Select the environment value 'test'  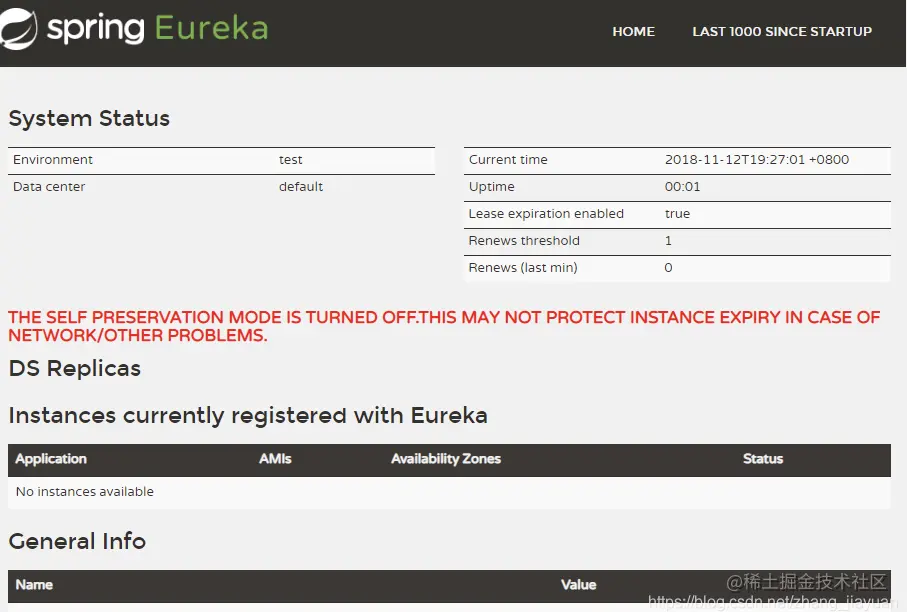pyautogui.click(x=290, y=160)
